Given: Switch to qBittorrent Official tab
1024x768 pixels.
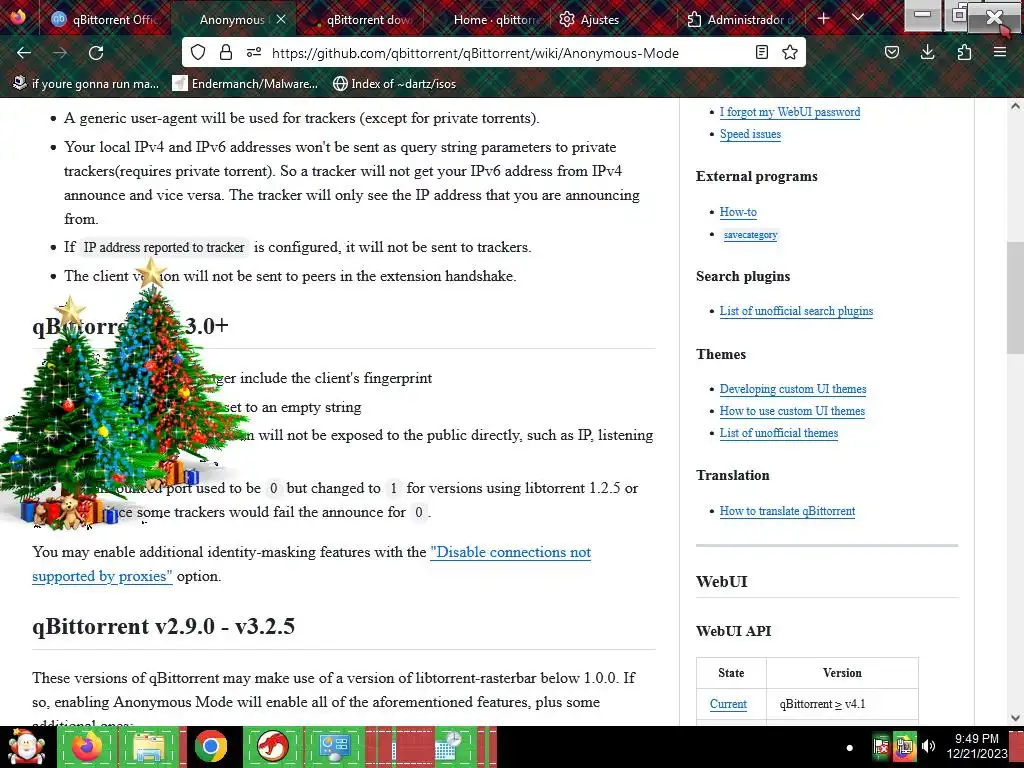Looking at the screenshot, I should [106, 20].
